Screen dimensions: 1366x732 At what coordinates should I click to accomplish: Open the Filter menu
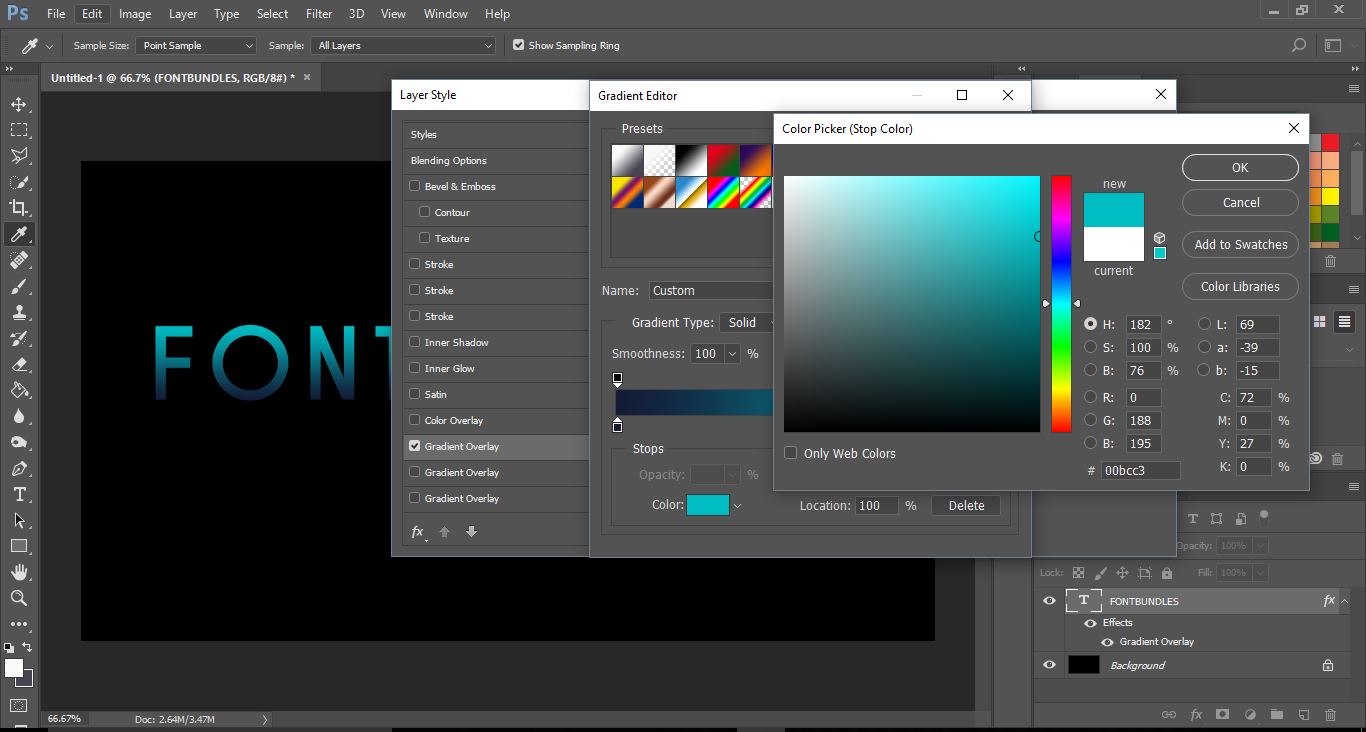[319, 14]
